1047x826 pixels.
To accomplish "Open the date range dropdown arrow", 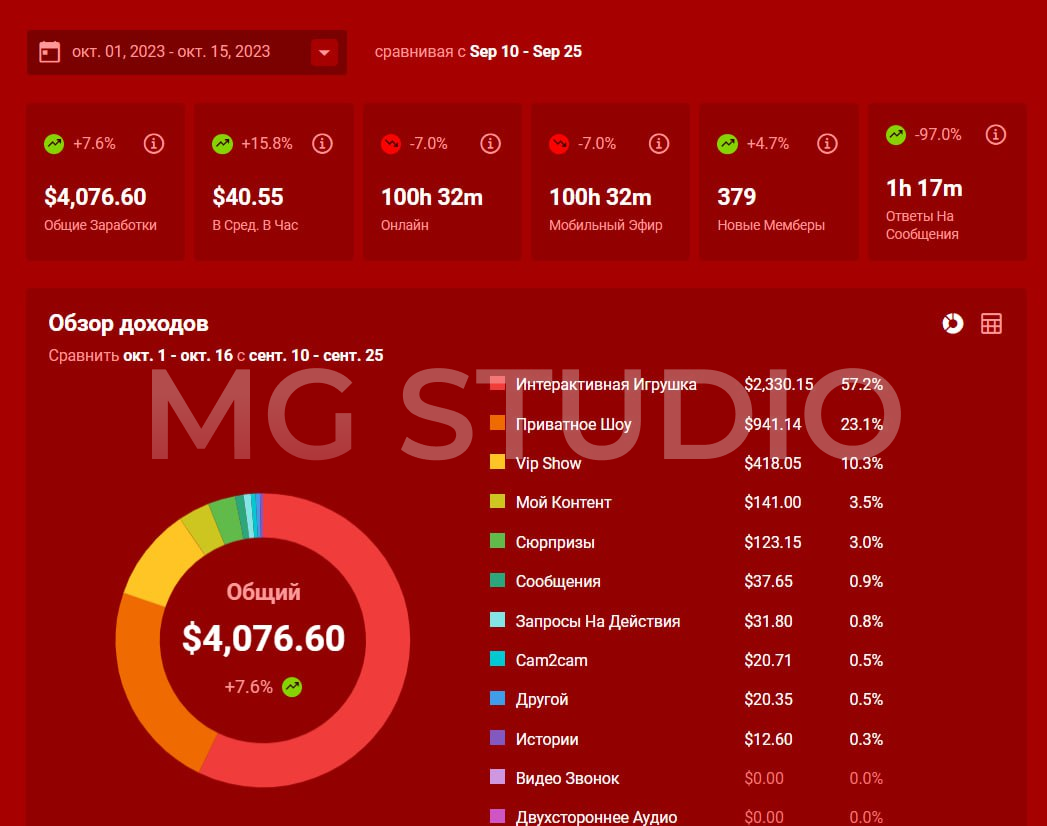I will 324,52.
